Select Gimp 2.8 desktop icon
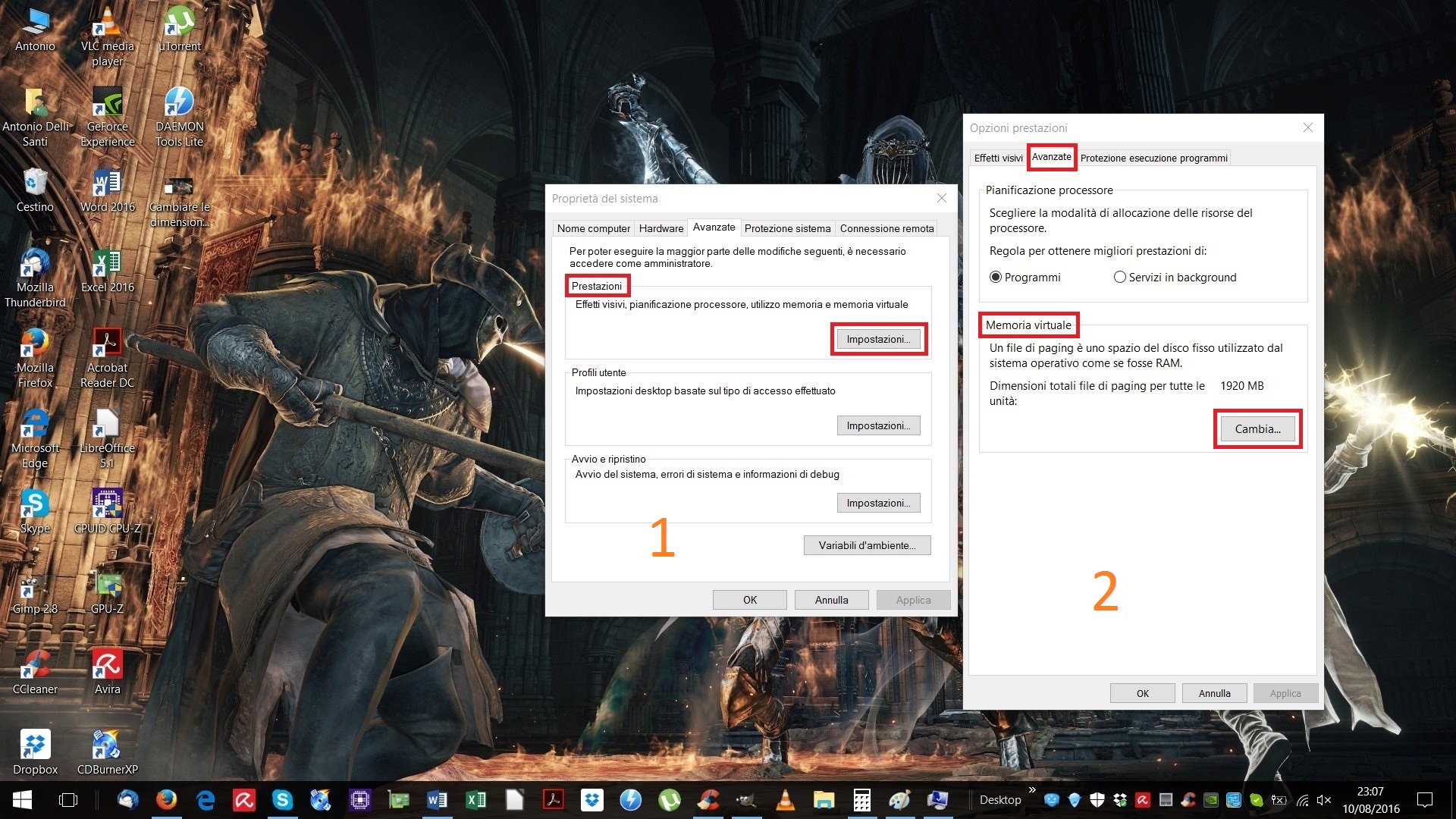This screenshot has width=1456, height=819. click(35, 592)
